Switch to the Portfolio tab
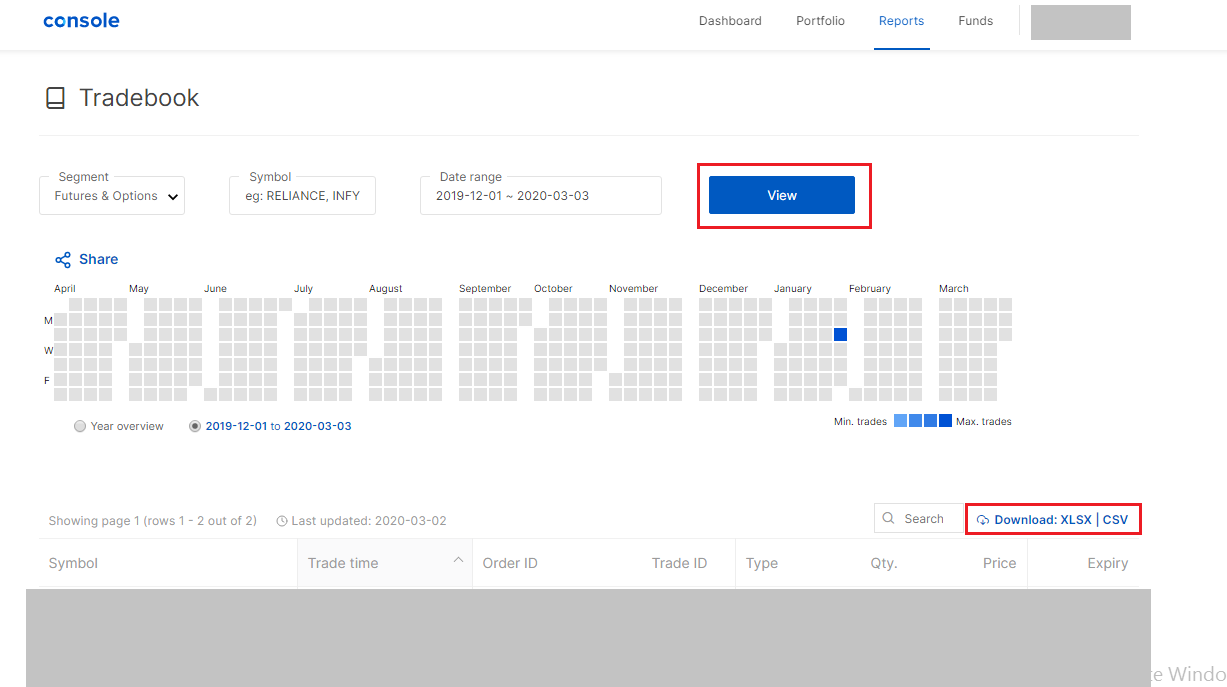The height and width of the screenshot is (687, 1227). click(820, 20)
